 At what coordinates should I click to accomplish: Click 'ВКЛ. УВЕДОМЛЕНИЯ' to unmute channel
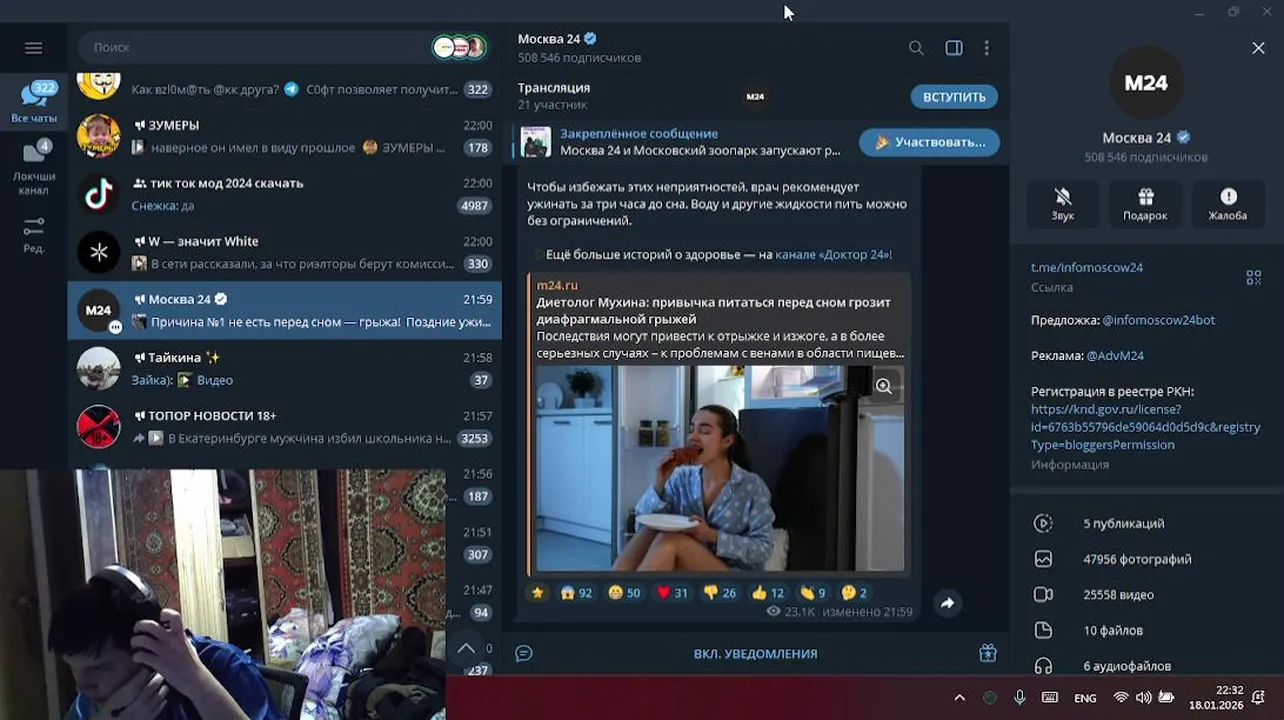(755, 653)
